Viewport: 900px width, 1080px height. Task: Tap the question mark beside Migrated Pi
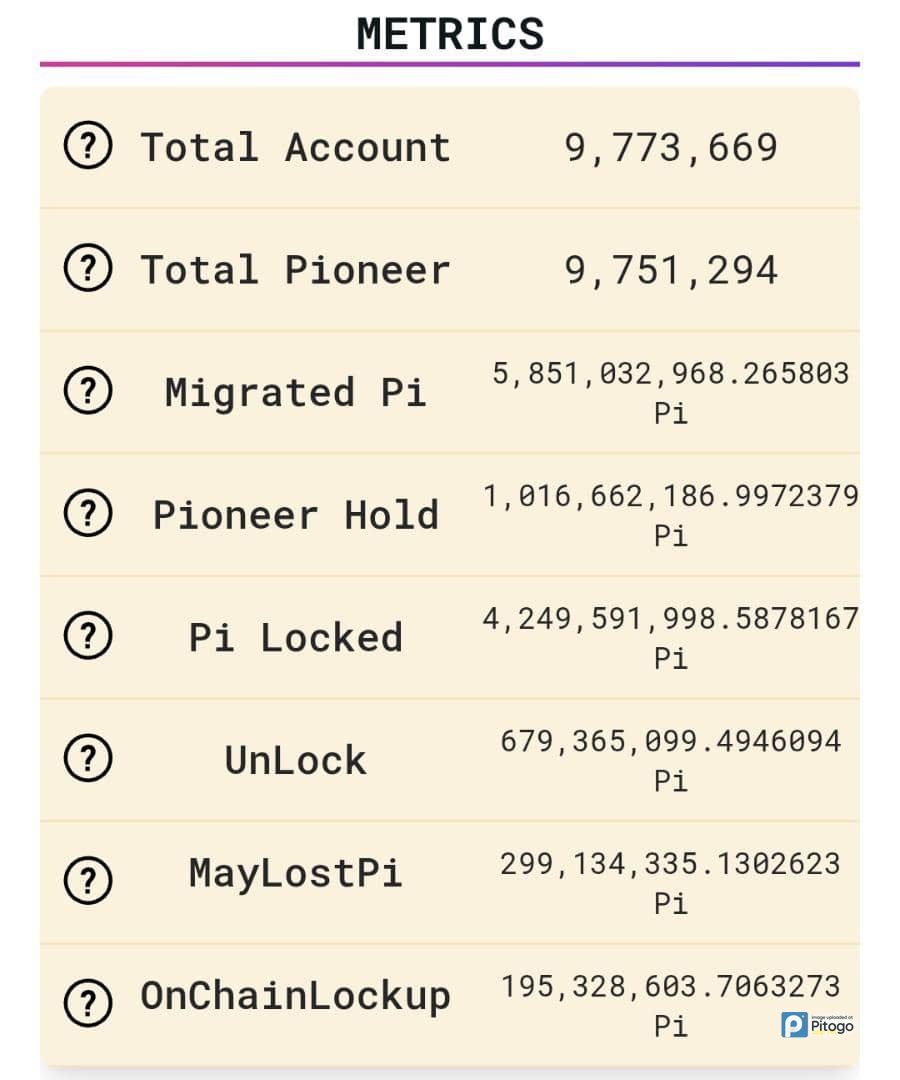88,392
